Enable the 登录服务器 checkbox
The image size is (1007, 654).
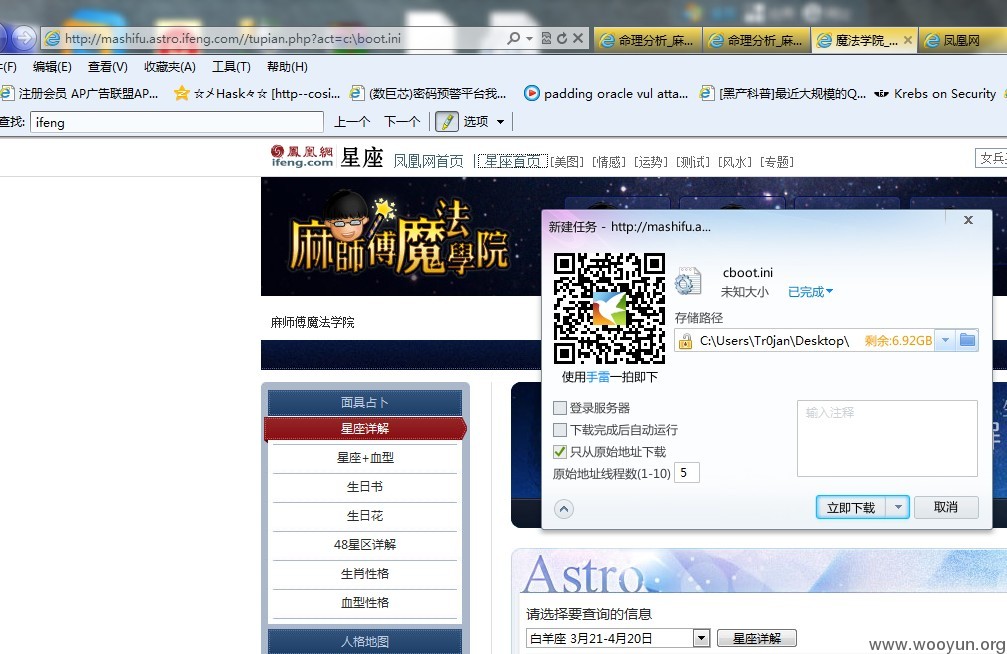point(560,408)
